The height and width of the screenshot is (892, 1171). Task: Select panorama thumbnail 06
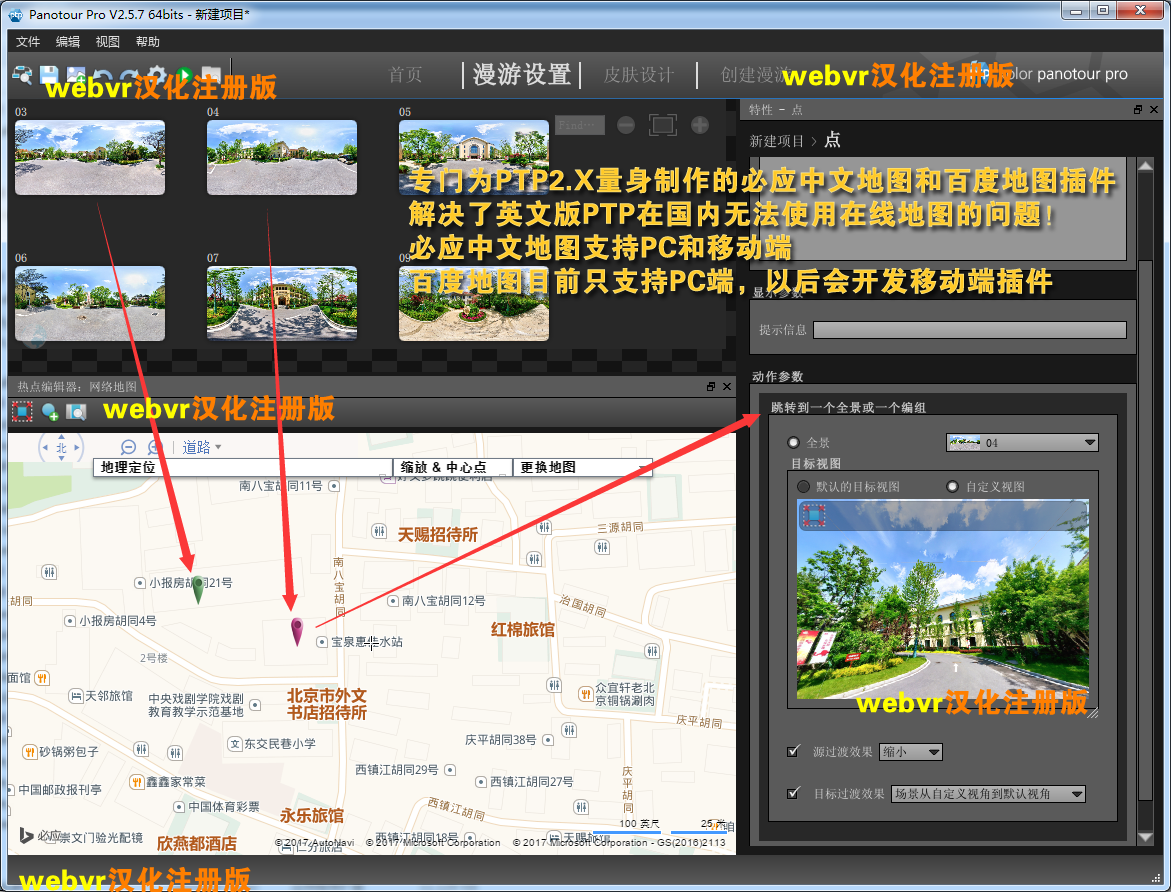point(90,303)
